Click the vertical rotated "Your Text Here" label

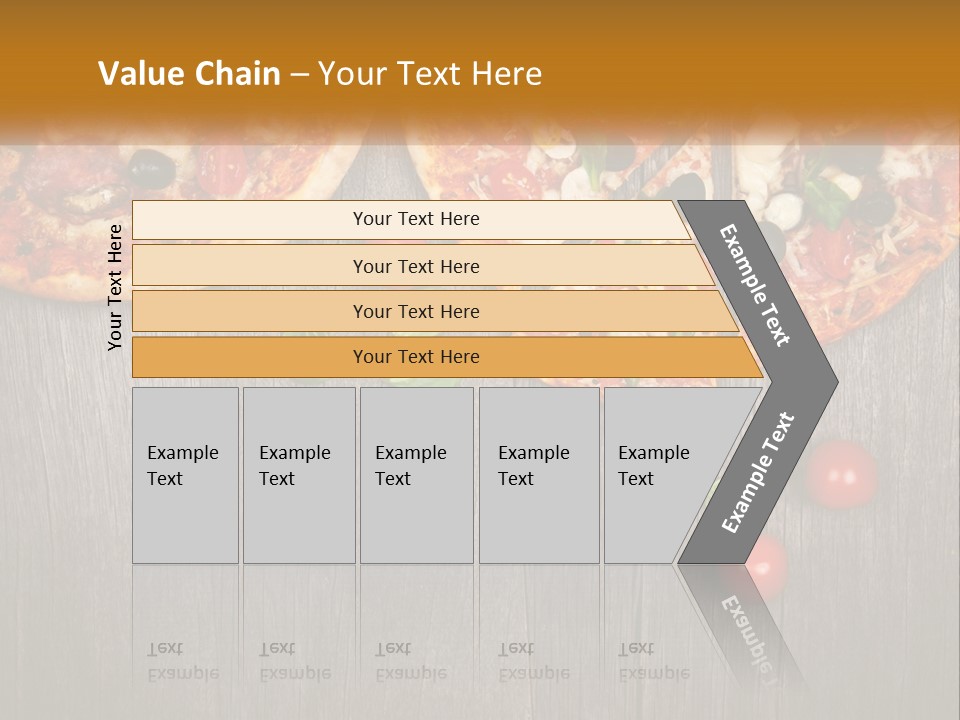(x=116, y=287)
